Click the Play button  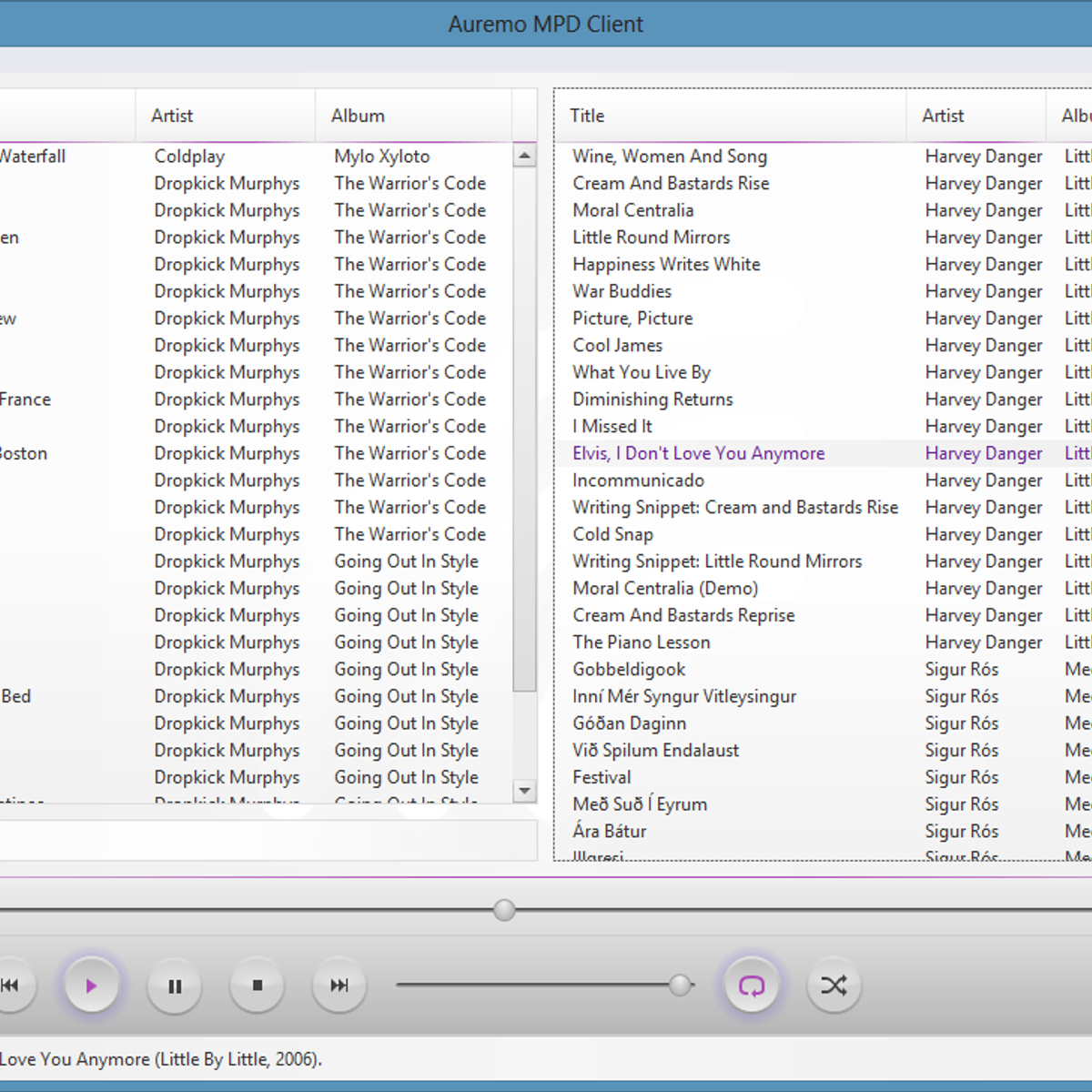91,986
